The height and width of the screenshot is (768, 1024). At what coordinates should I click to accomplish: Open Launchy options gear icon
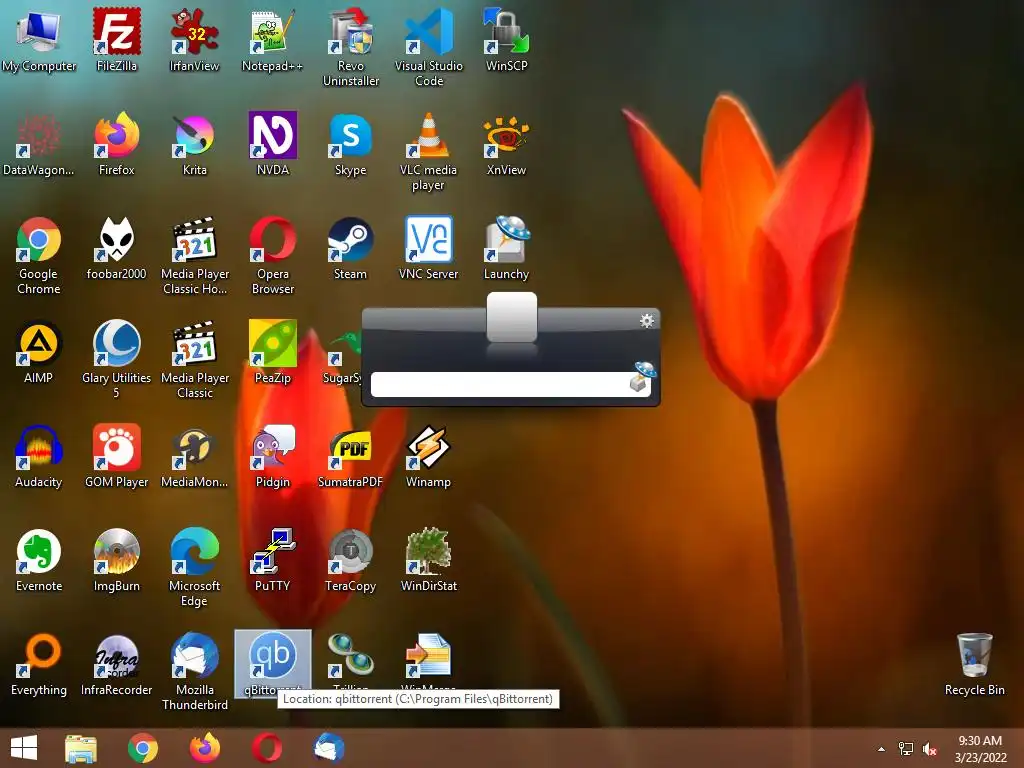(647, 321)
